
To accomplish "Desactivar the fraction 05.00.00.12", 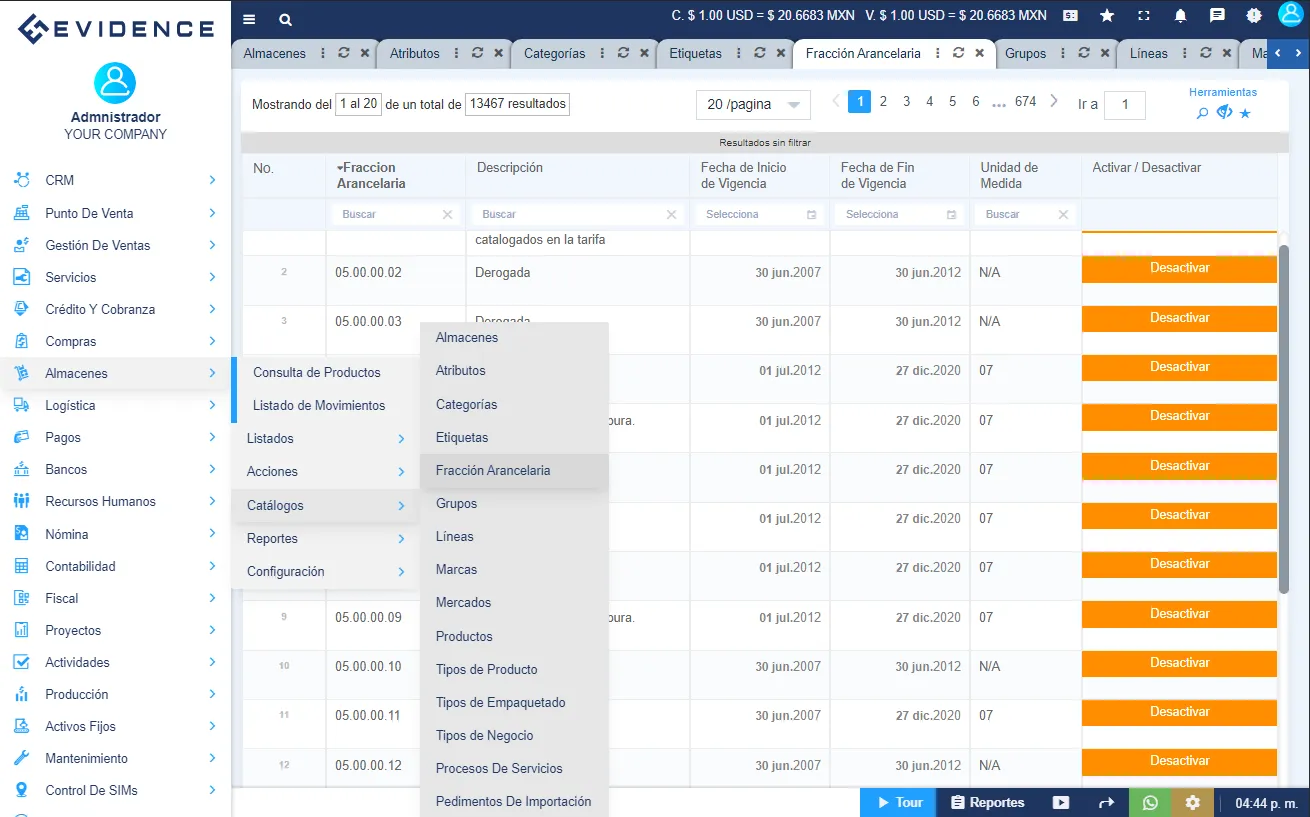I will pyautogui.click(x=1178, y=761).
